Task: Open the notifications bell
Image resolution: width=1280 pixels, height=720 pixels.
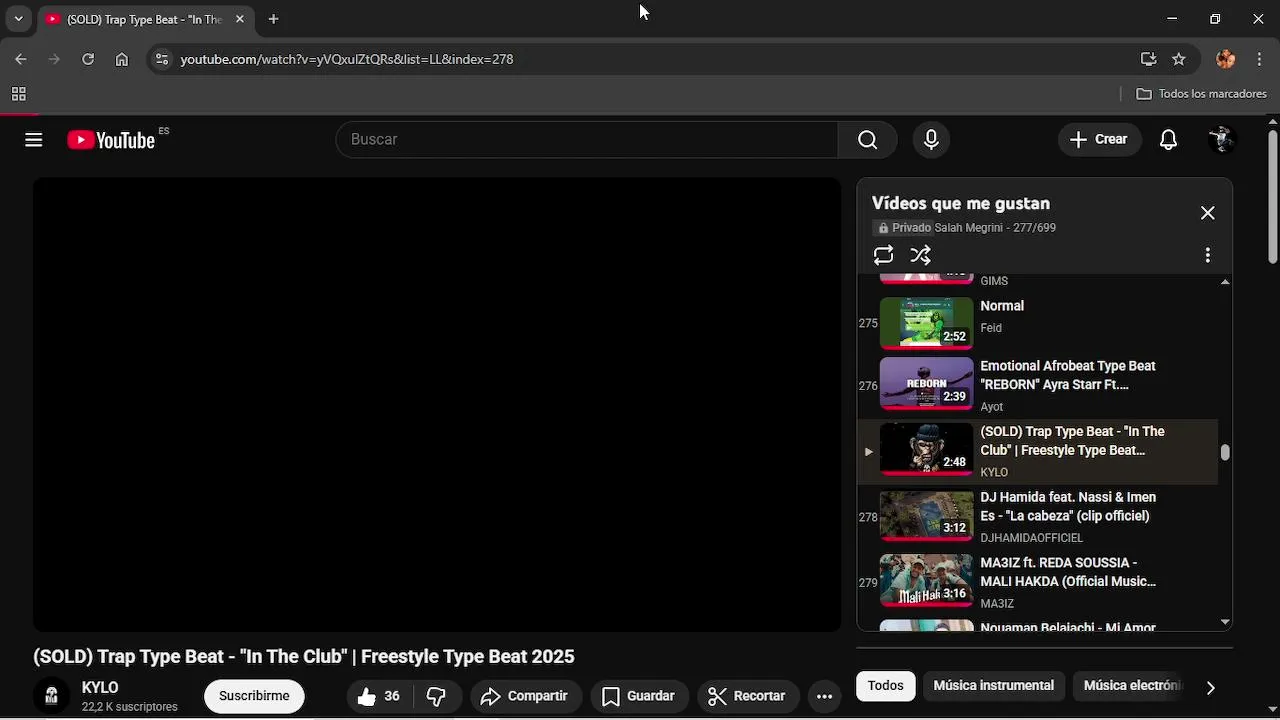Action: click(x=1168, y=140)
